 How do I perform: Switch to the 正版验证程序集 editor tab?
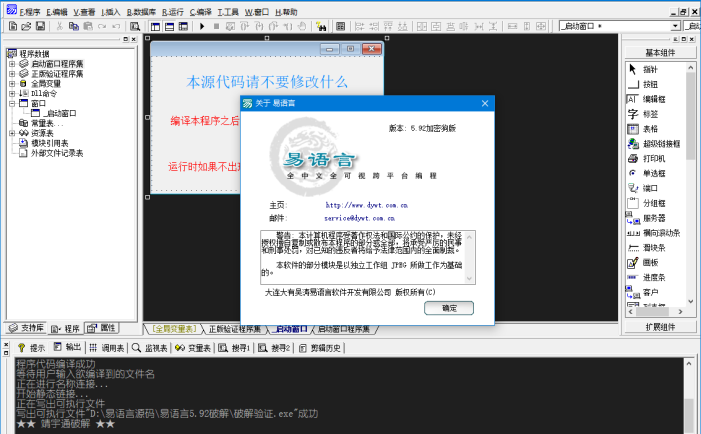[234, 329]
